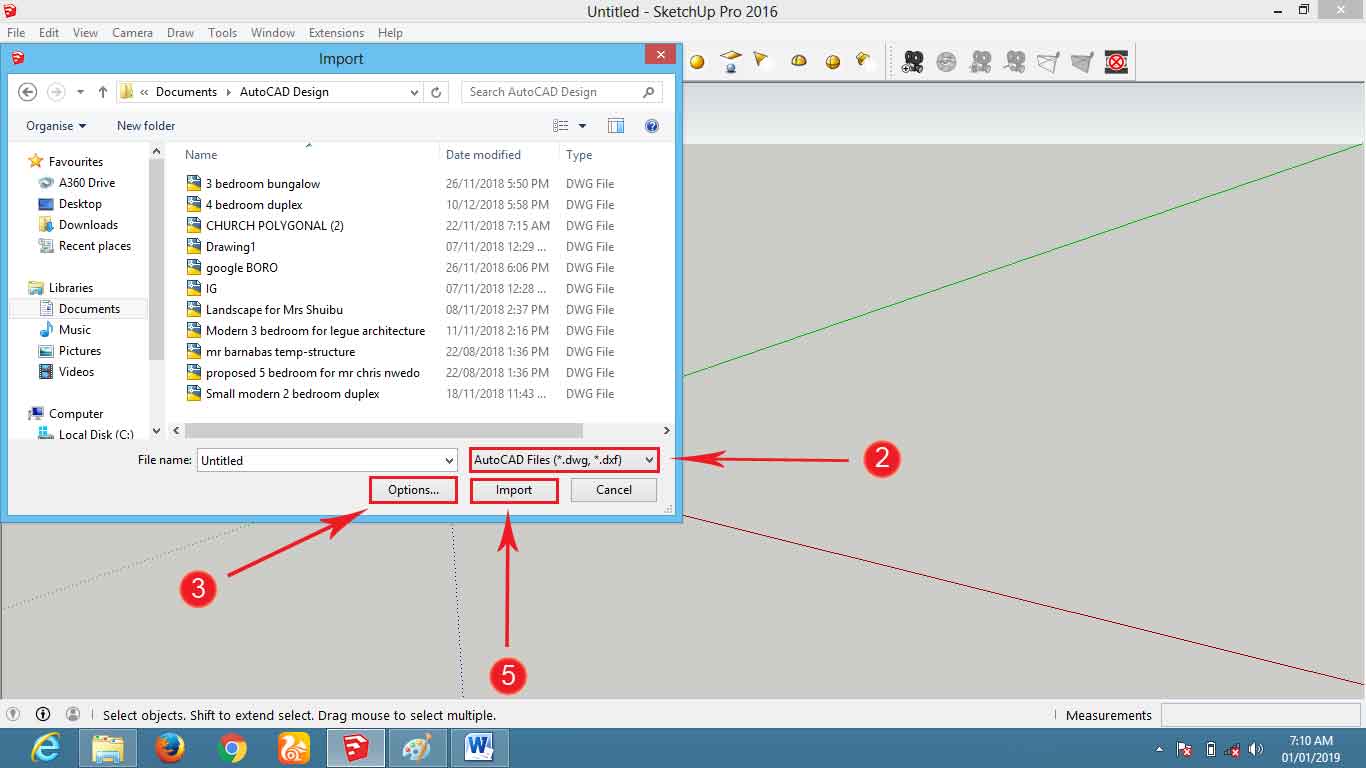Switch to Microsoft Word from the taskbar

click(x=480, y=748)
